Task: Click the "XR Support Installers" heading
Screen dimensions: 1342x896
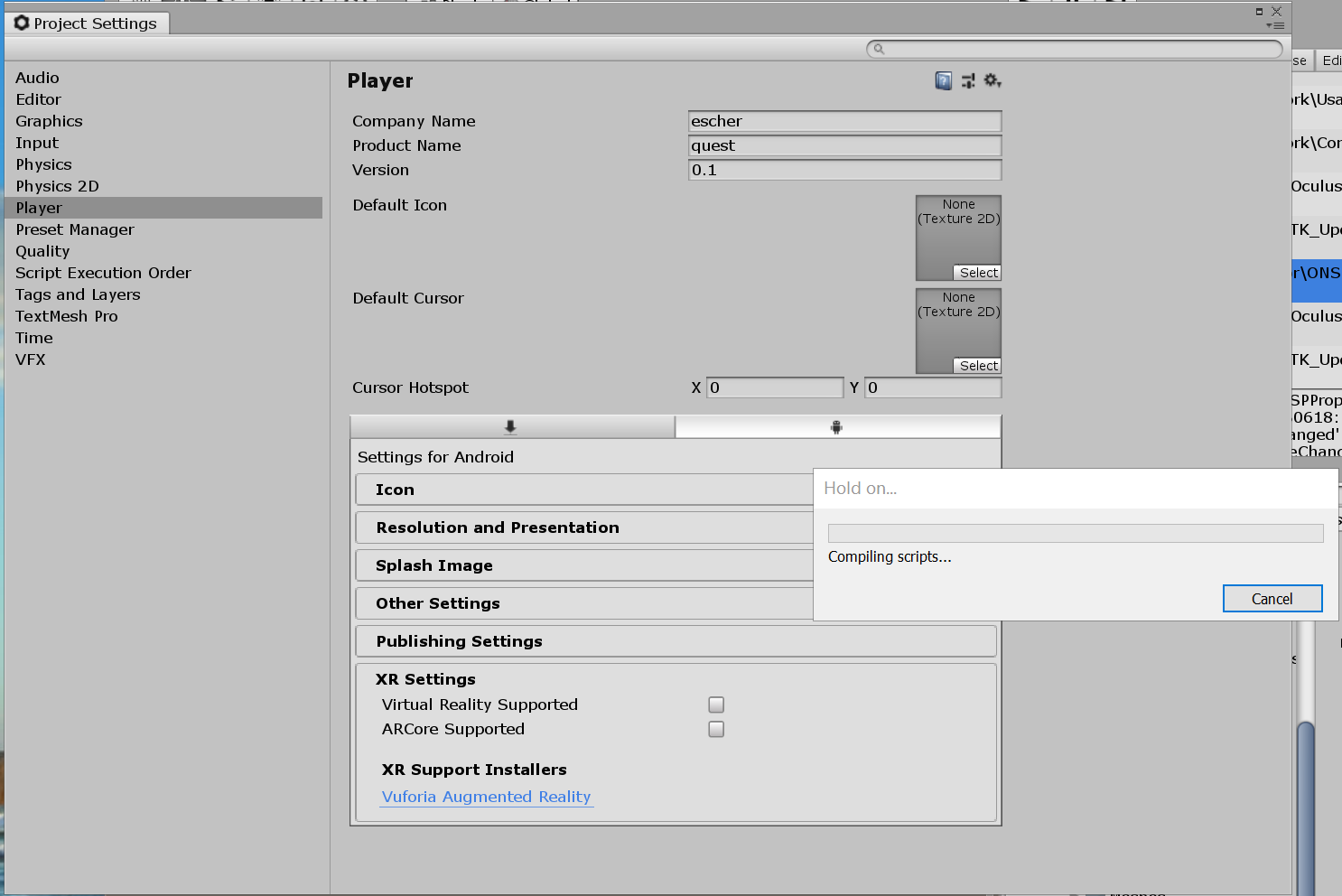Action: pos(474,770)
